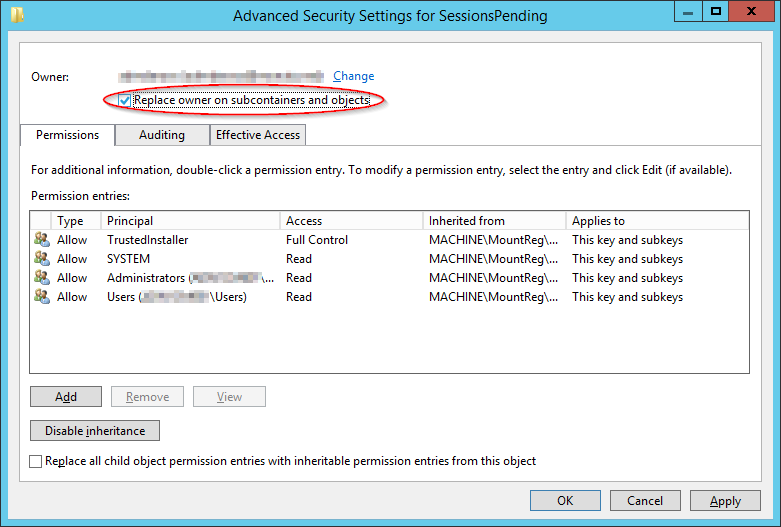Switch to the Auditing tab
The image size is (781, 527).
(162, 135)
